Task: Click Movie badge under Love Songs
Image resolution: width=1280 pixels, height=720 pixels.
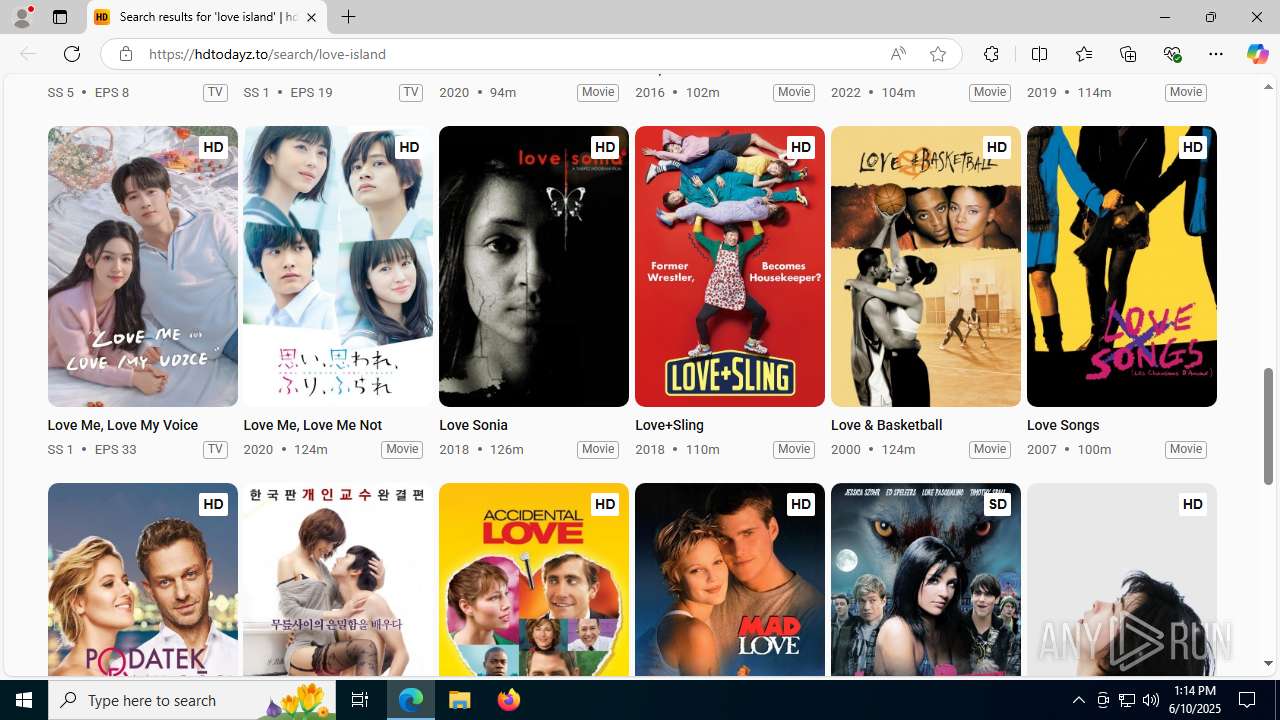Action: pyautogui.click(x=1186, y=449)
